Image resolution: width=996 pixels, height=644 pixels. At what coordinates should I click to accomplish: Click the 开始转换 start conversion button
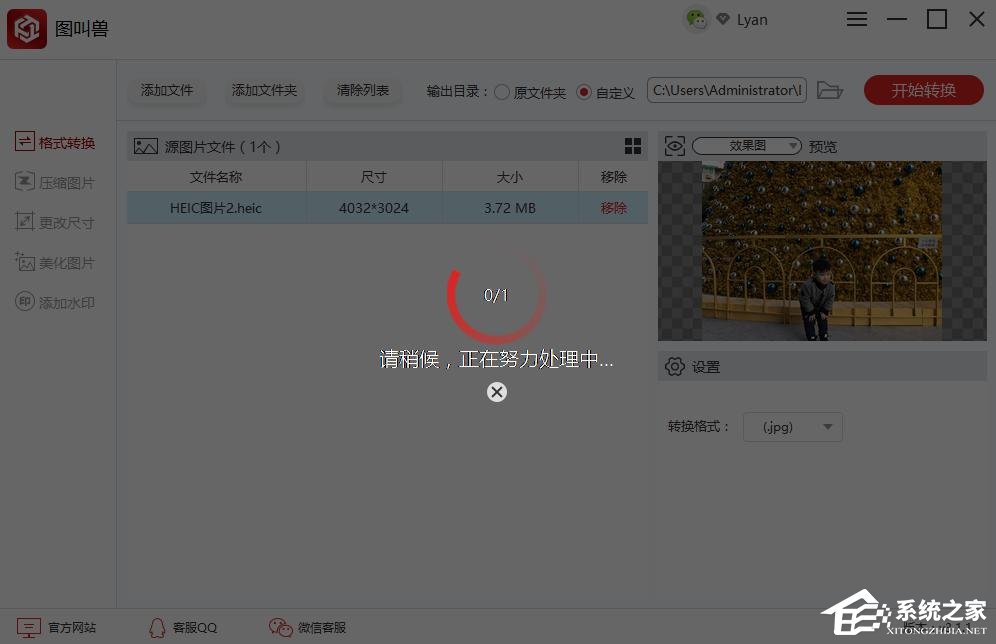pyautogui.click(x=923, y=90)
